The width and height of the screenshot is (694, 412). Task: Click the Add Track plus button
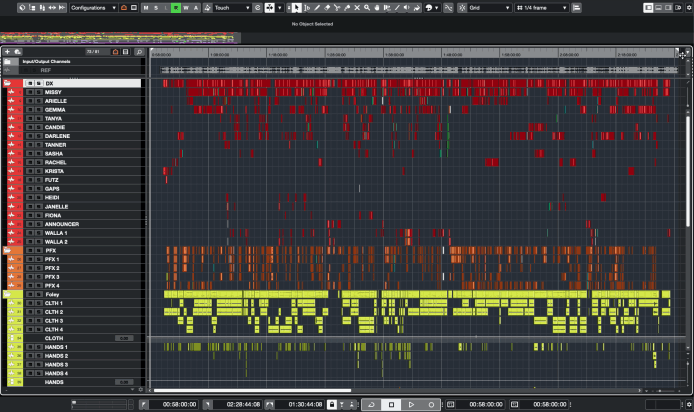[x=7, y=51]
